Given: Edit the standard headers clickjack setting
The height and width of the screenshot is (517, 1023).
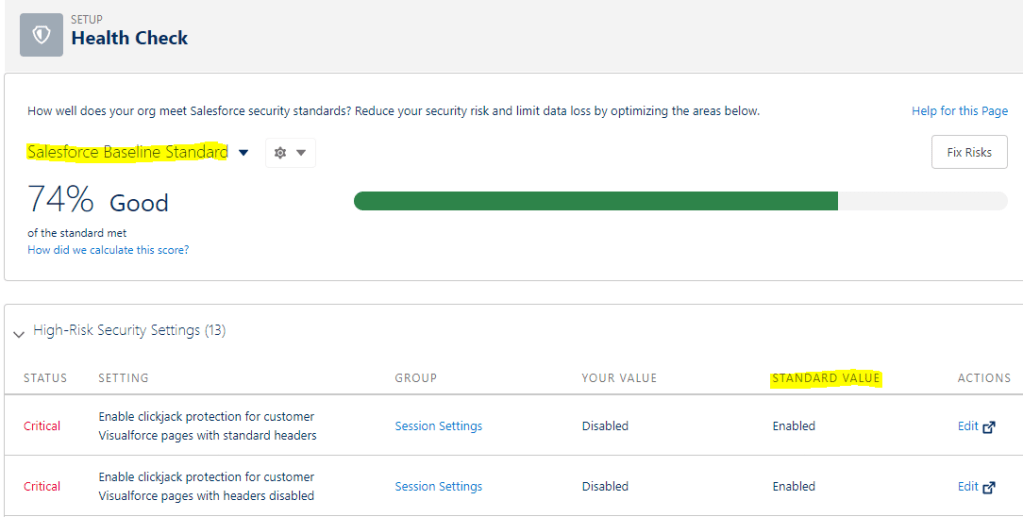Looking at the screenshot, I should pyautogui.click(x=967, y=426).
